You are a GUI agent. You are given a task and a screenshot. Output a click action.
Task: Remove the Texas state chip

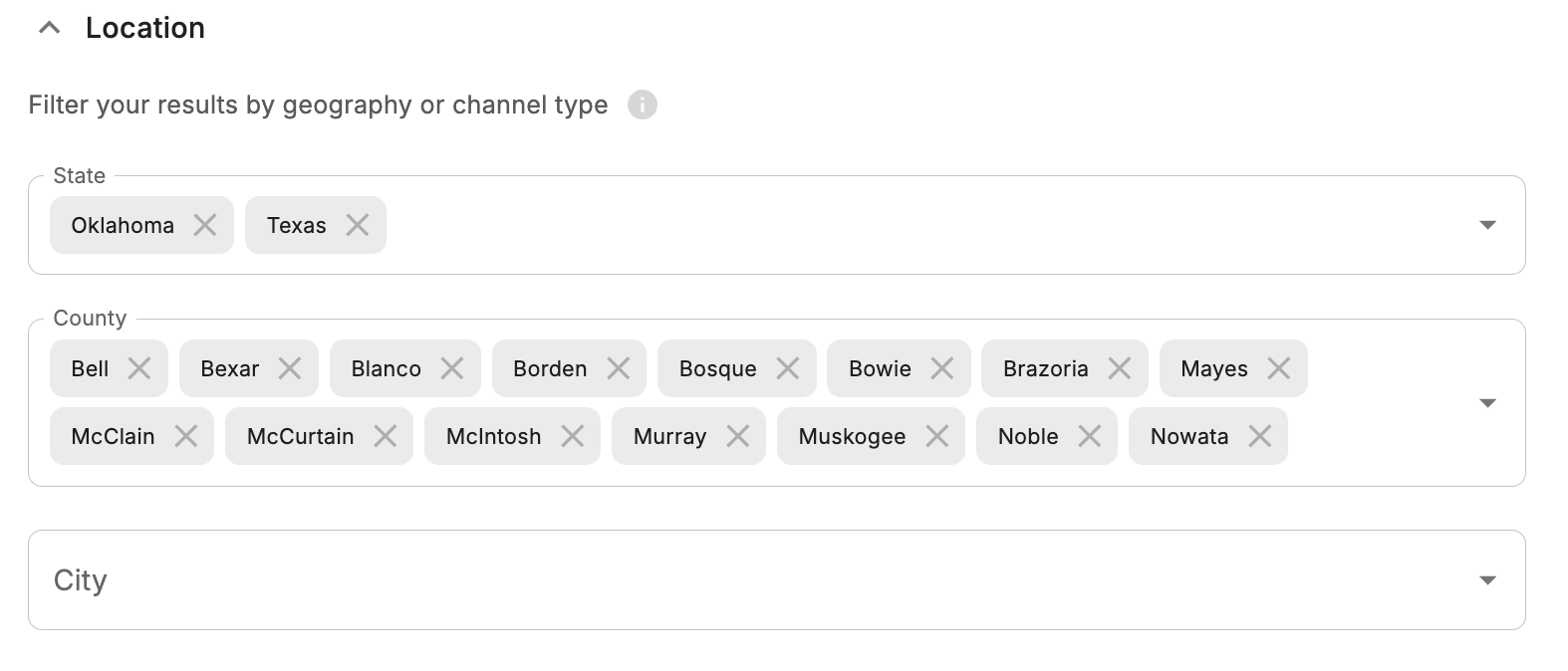(x=357, y=225)
